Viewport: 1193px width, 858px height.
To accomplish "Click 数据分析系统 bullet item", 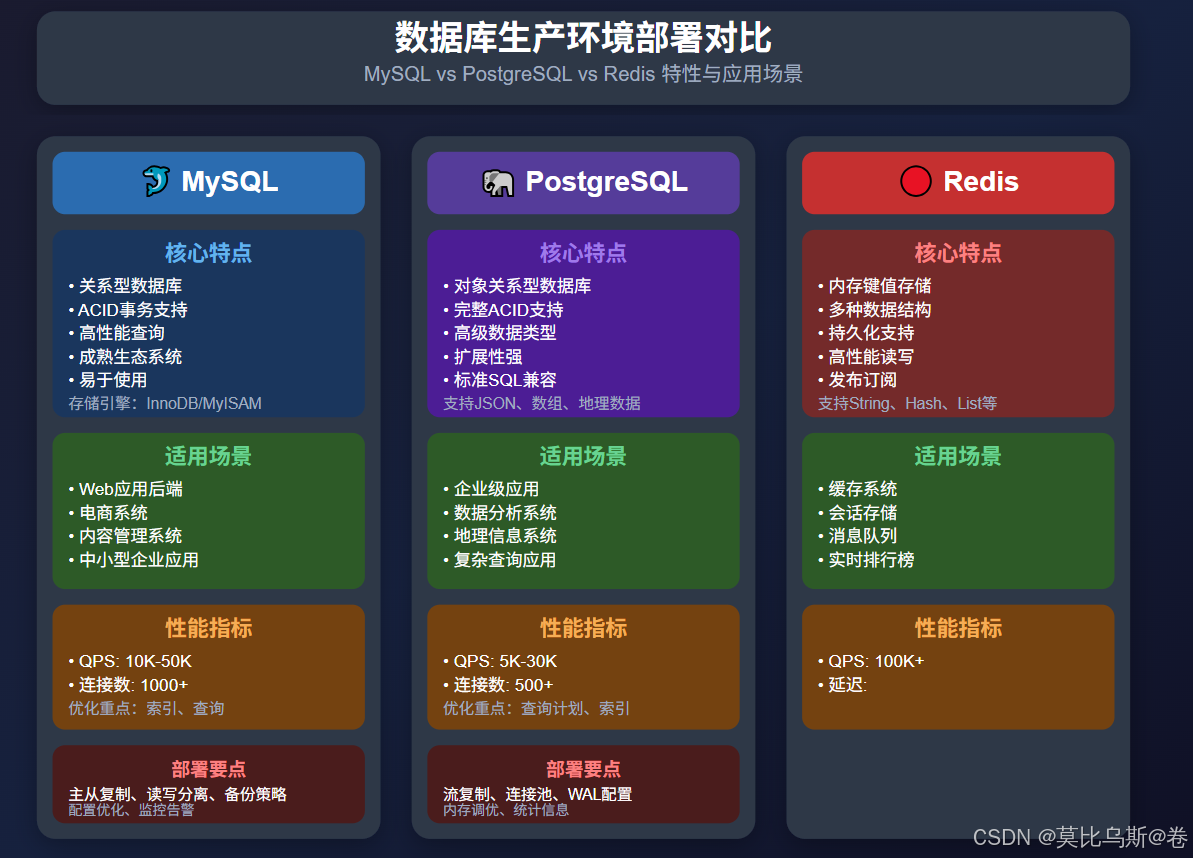I will (500, 513).
